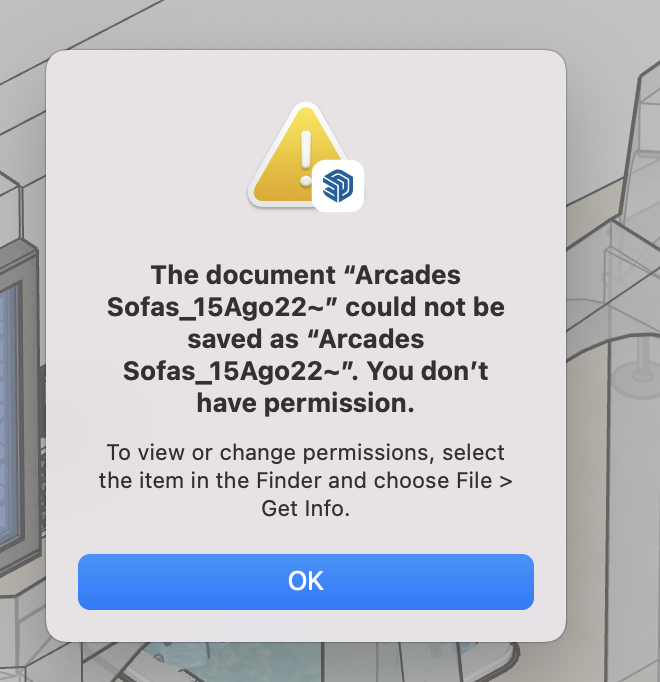
Task: Click the "Get Info." text
Action: (x=306, y=508)
